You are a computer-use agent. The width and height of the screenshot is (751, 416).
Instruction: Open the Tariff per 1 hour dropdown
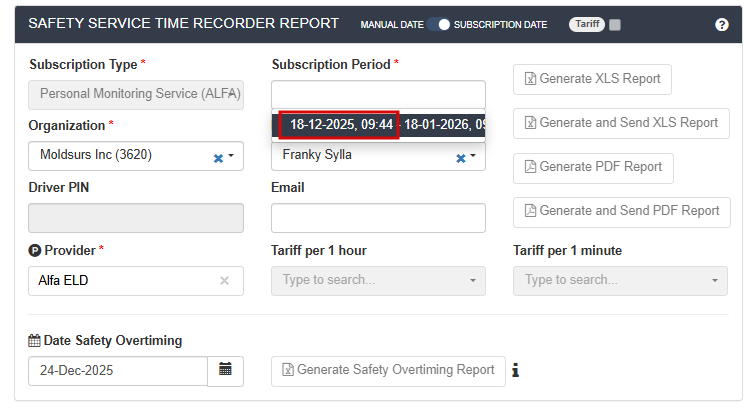378,281
